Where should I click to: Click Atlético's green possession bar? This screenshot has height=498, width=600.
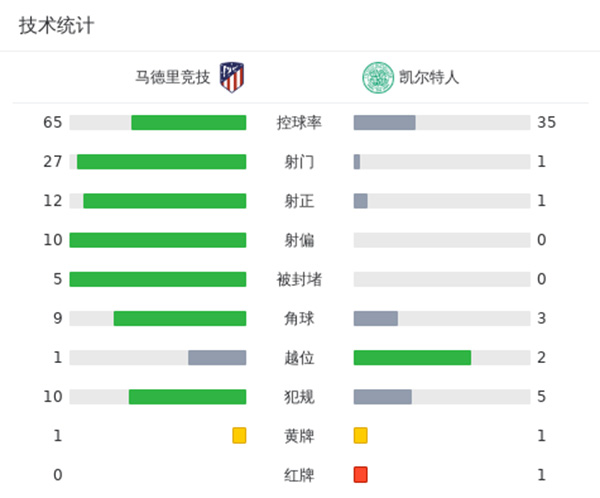188,122
